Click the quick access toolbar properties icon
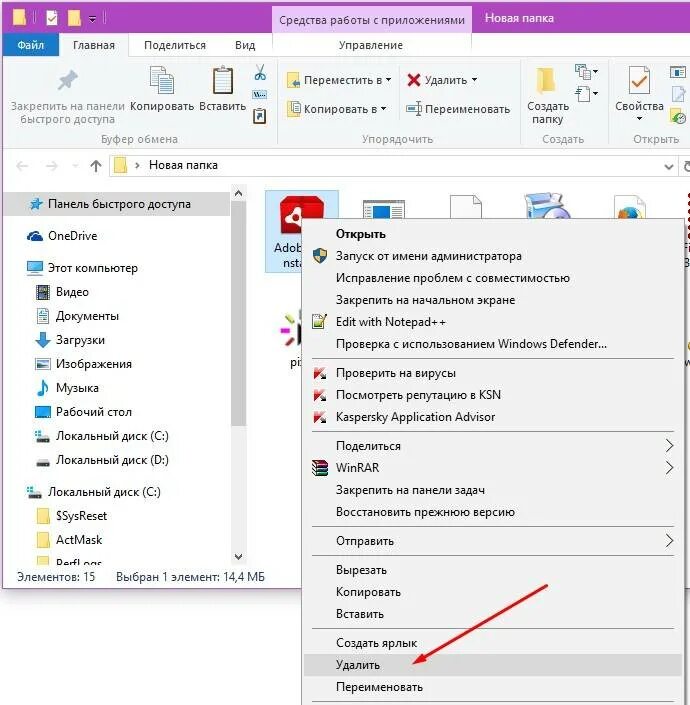This screenshot has height=705, width=690. point(52,18)
